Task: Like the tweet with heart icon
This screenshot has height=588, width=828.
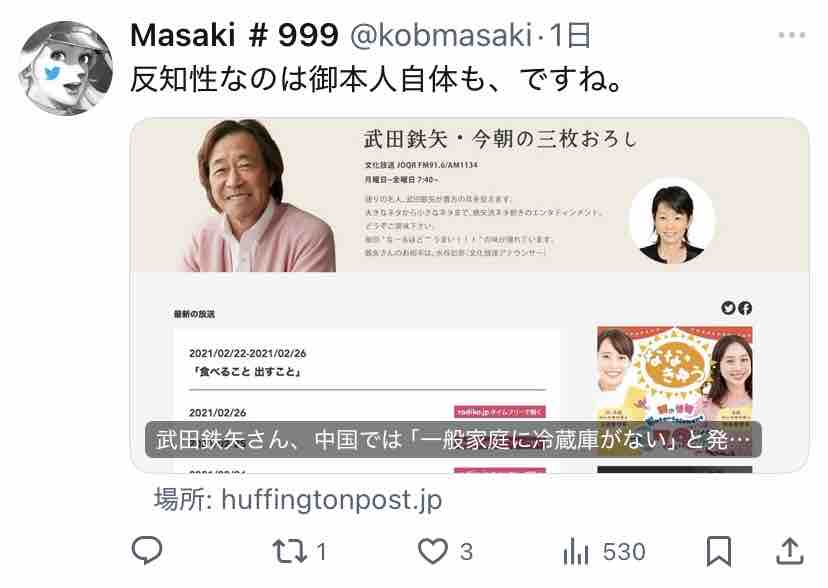Action: coord(432,551)
